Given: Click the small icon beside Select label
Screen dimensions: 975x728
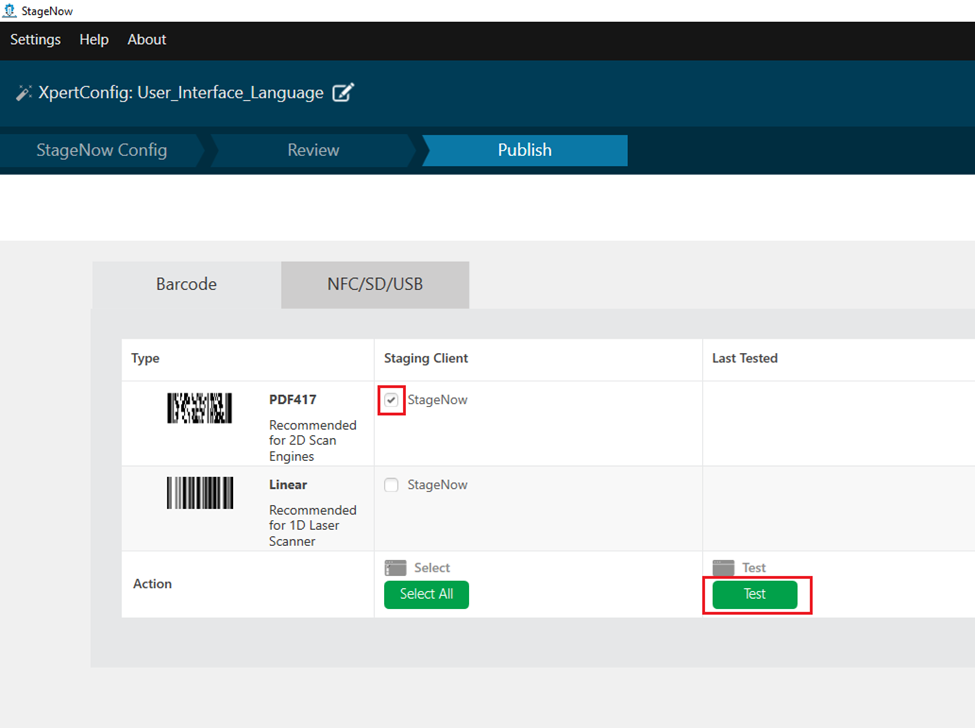Looking at the screenshot, I should click(x=396, y=568).
